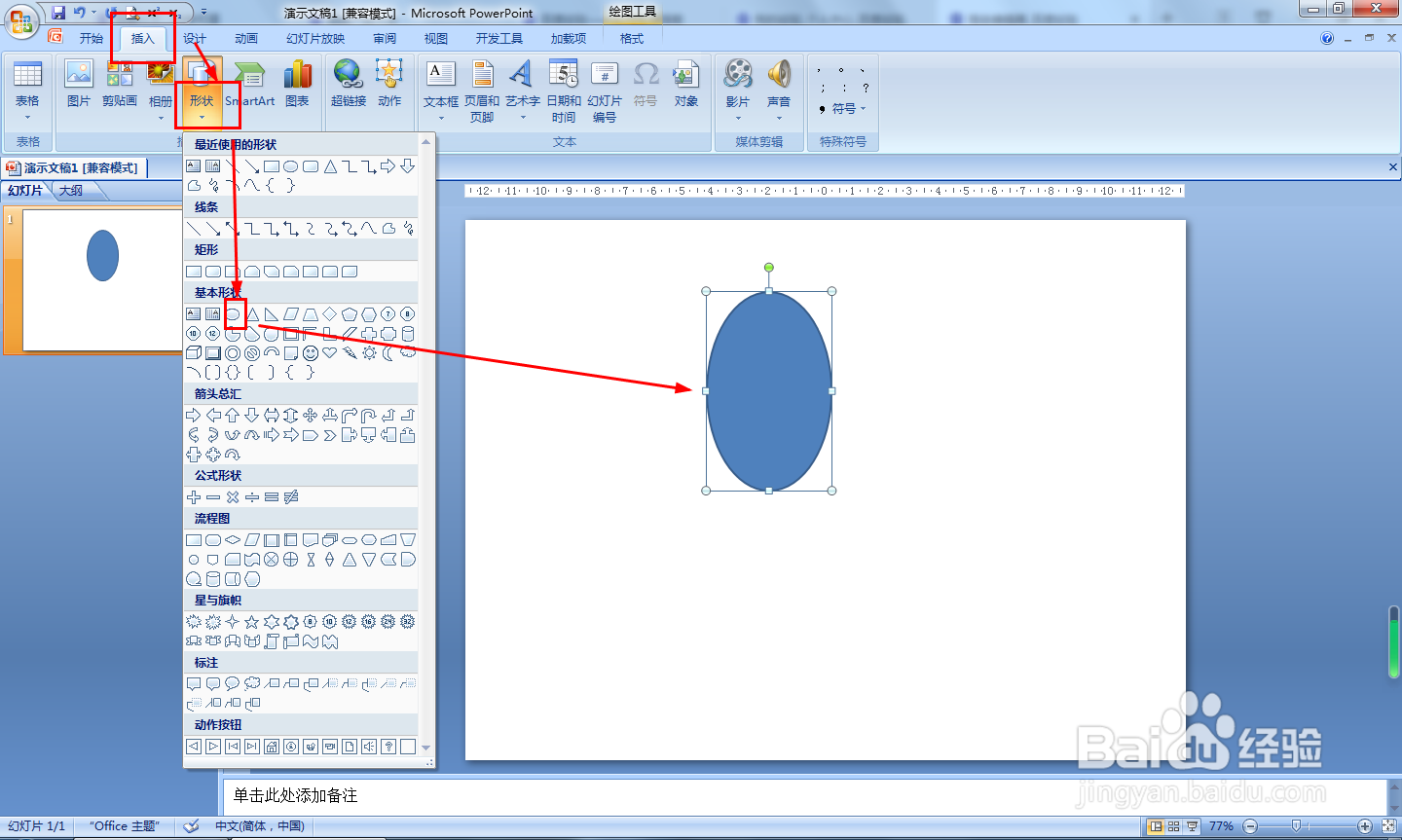The height and width of the screenshot is (840, 1402).
Task: Open the 文本框 text box dropdown
Action: tap(441, 118)
